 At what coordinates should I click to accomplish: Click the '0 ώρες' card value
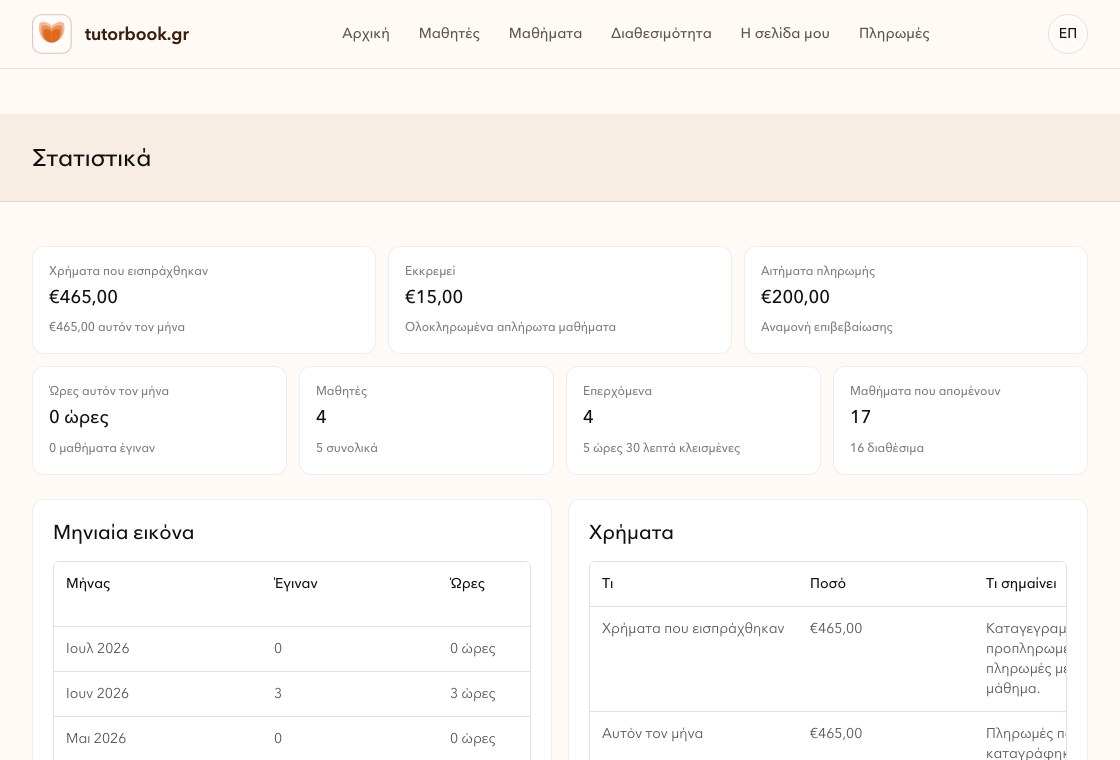click(x=79, y=416)
